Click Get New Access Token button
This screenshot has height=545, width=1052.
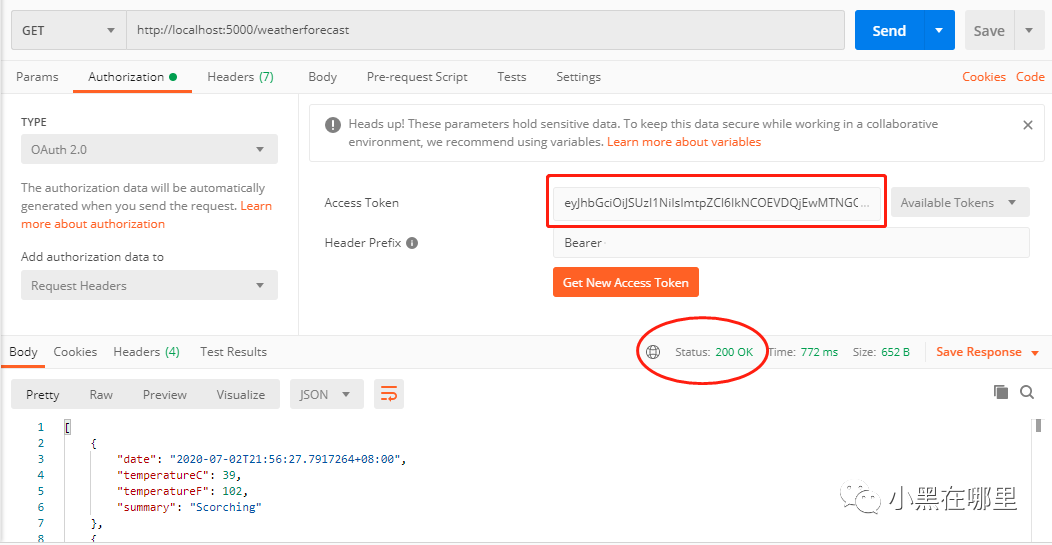pyautogui.click(x=625, y=283)
